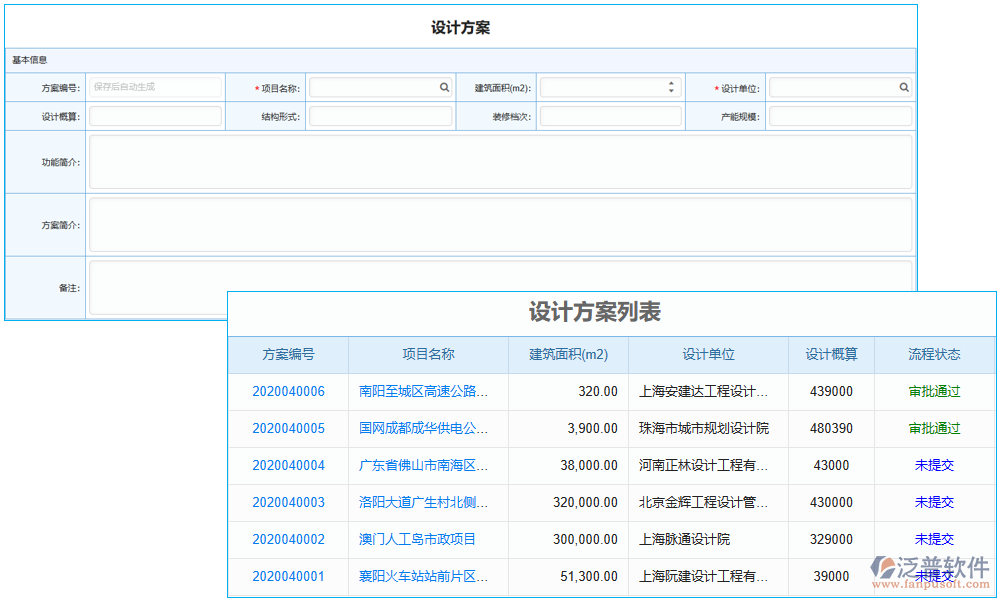1000x600 pixels.
Task: Click 未提交 status for scheme 2020040004
Action: tap(934, 465)
